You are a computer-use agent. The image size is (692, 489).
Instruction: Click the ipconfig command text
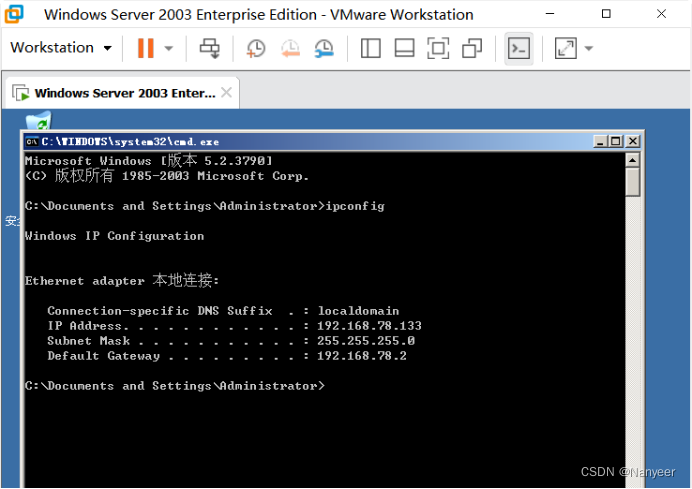[355, 206]
